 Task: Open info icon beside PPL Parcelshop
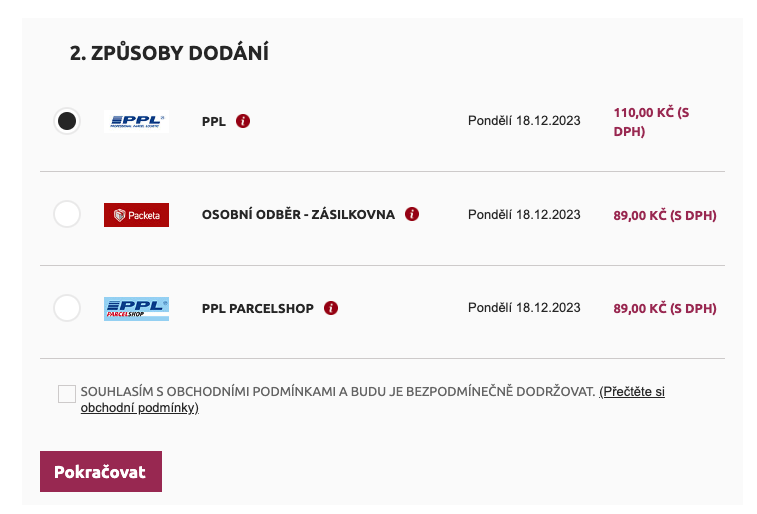pyautogui.click(x=331, y=308)
